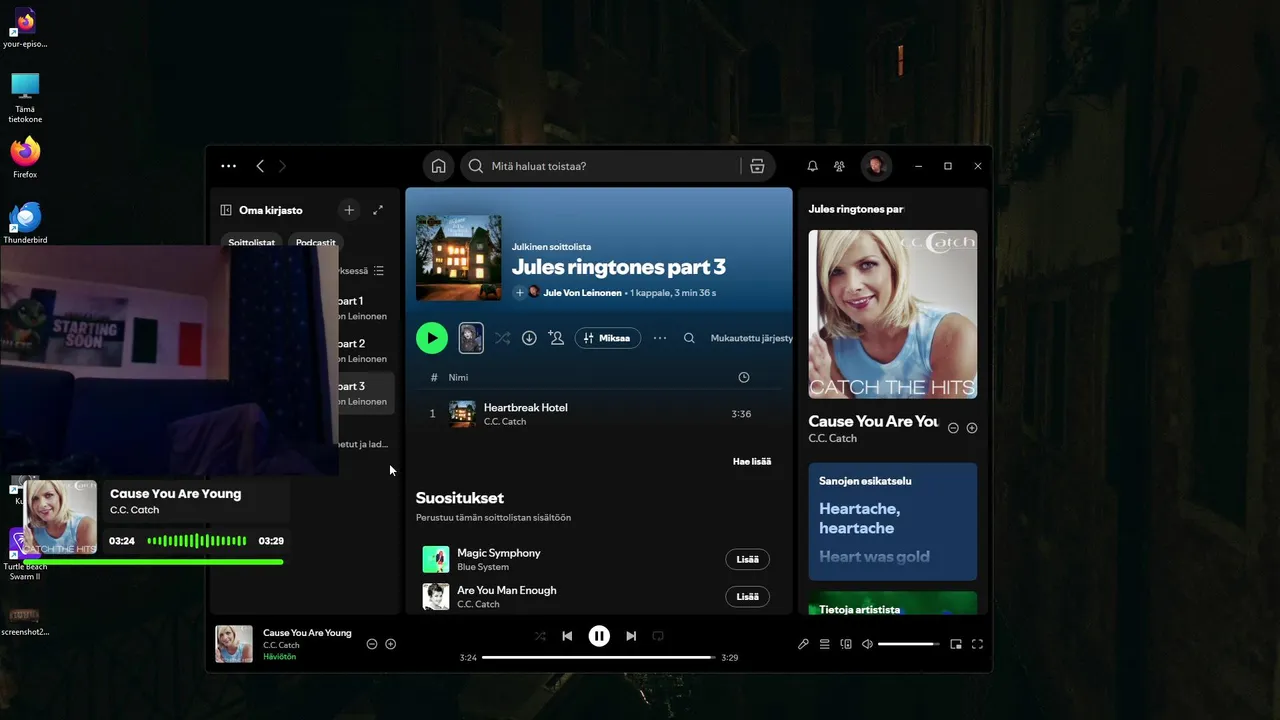The height and width of the screenshot is (720, 1280).
Task: Enter full screen mode icon
Action: [977, 644]
